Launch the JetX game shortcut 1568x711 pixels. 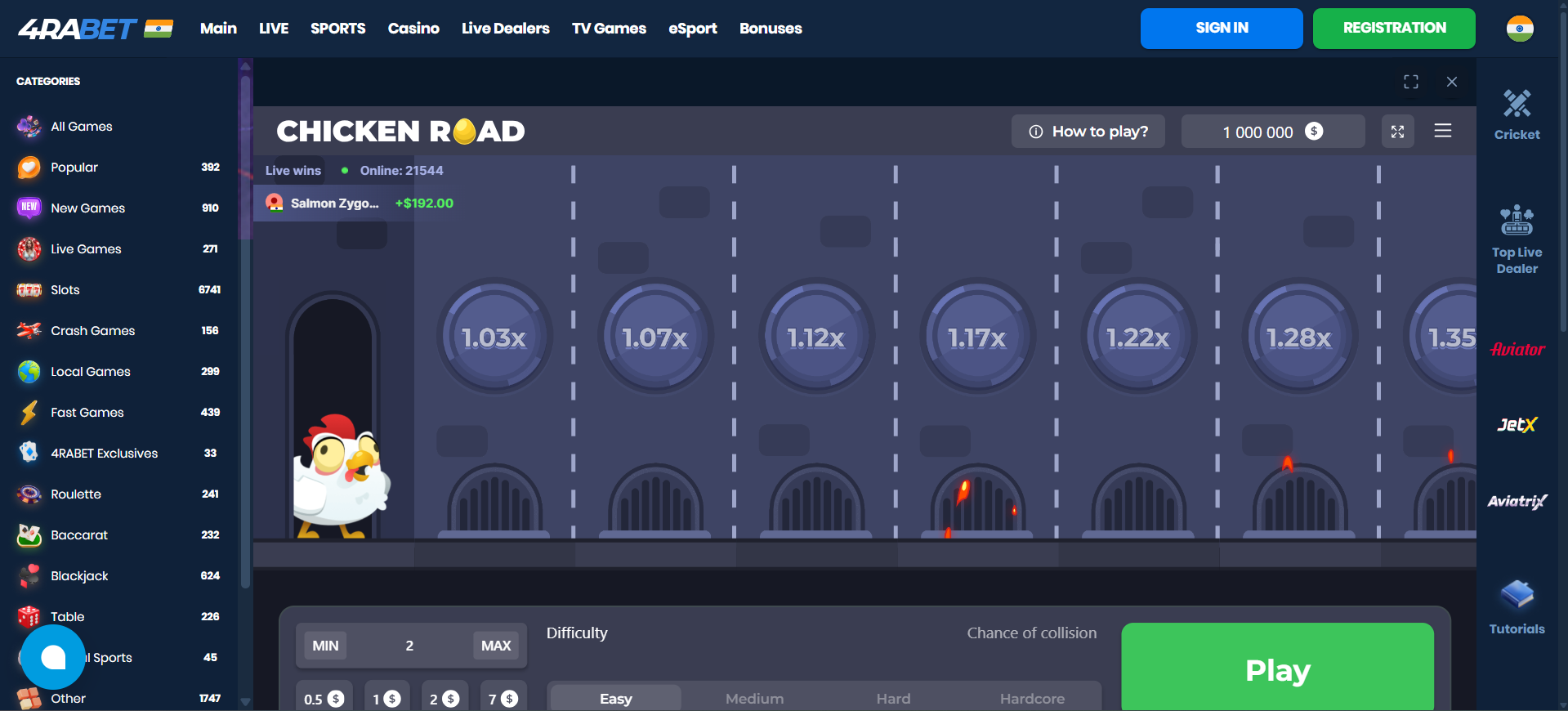(1517, 425)
